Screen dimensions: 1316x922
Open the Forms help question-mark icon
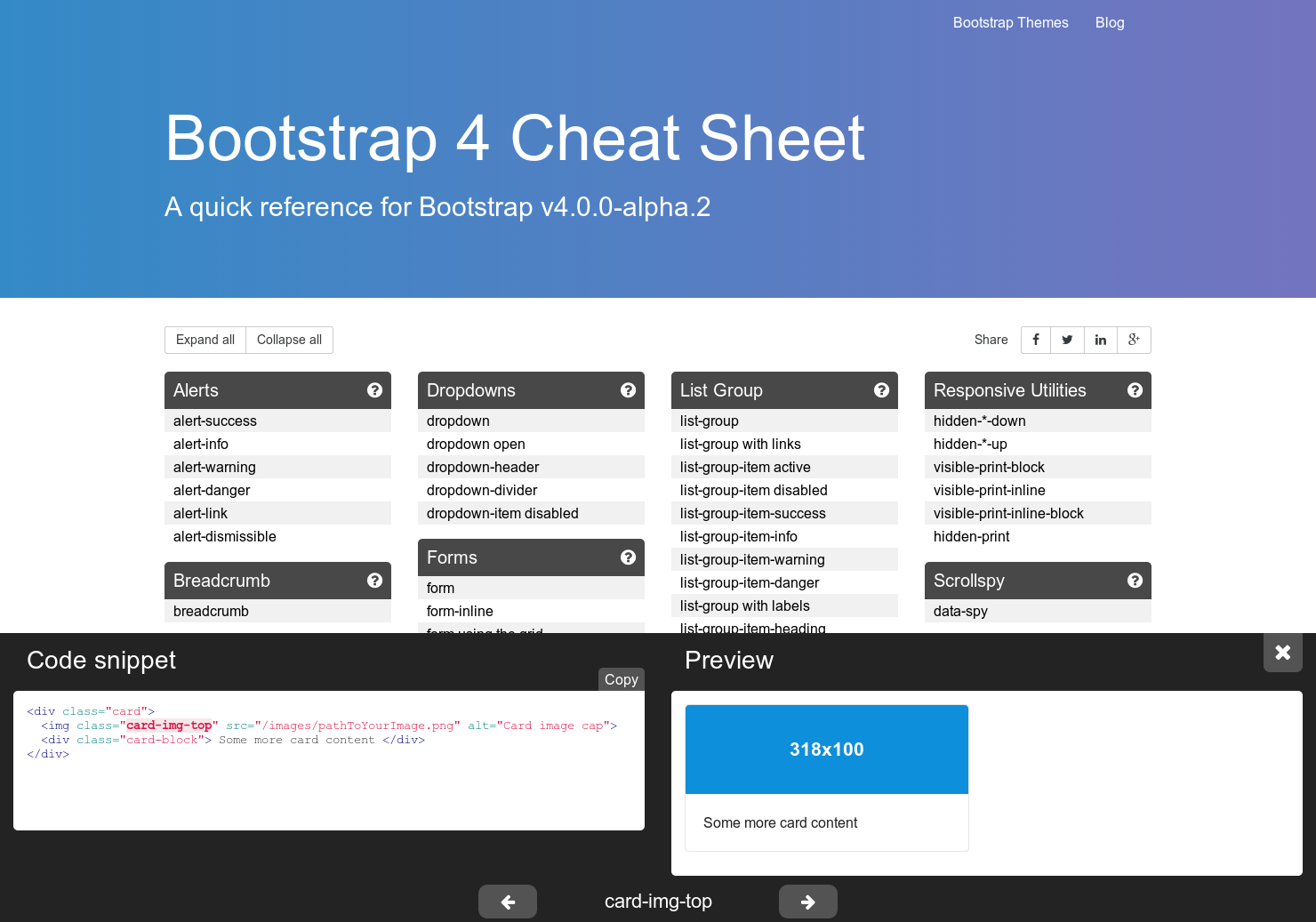pyautogui.click(x=628, y=557)
